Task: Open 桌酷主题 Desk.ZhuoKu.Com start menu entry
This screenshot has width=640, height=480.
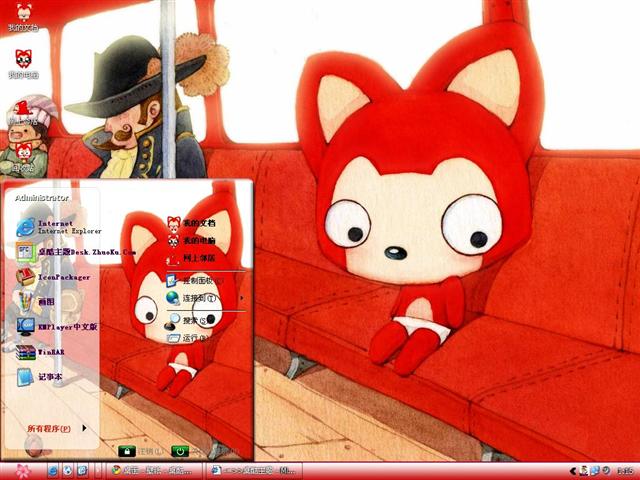Action: pyautogui.click(x=76, y=252)
